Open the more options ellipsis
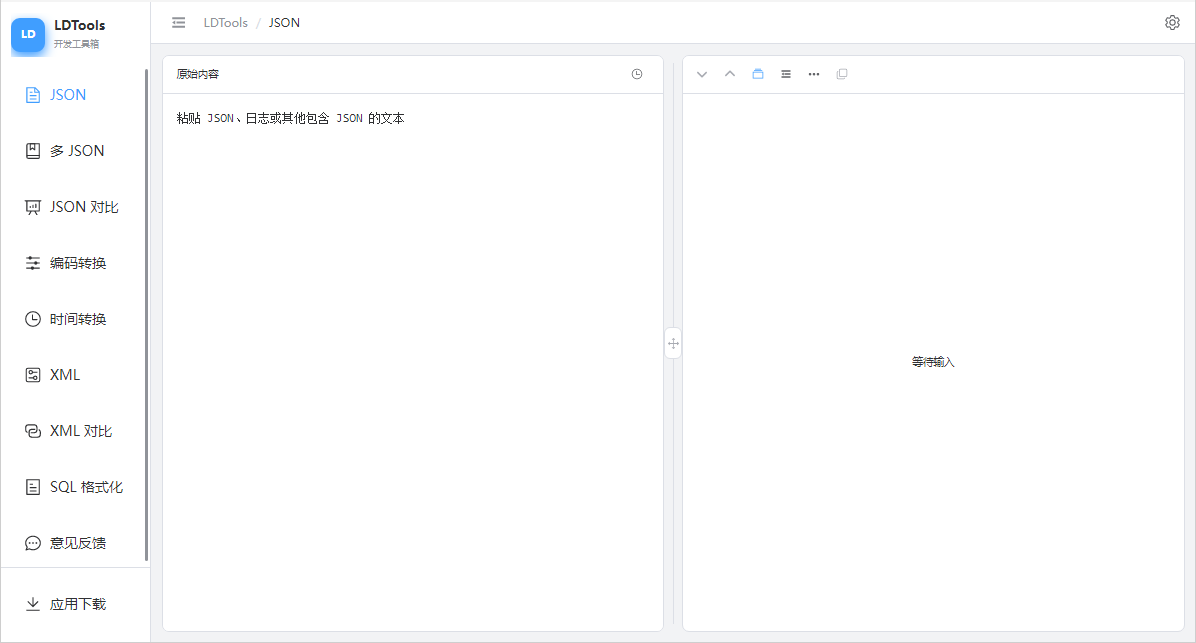Screen dimensions: 1196x643 [814, 74]
